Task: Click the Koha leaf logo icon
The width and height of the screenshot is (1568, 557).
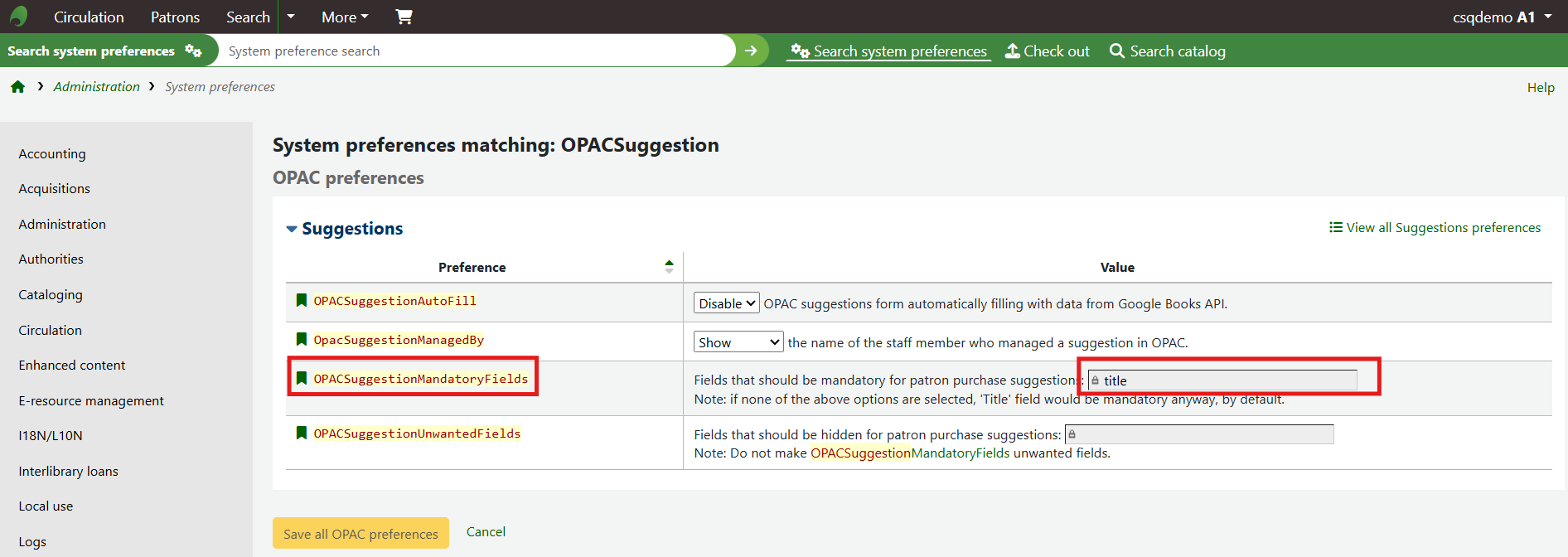Action: pyautogui.click(x=18, y=16)
